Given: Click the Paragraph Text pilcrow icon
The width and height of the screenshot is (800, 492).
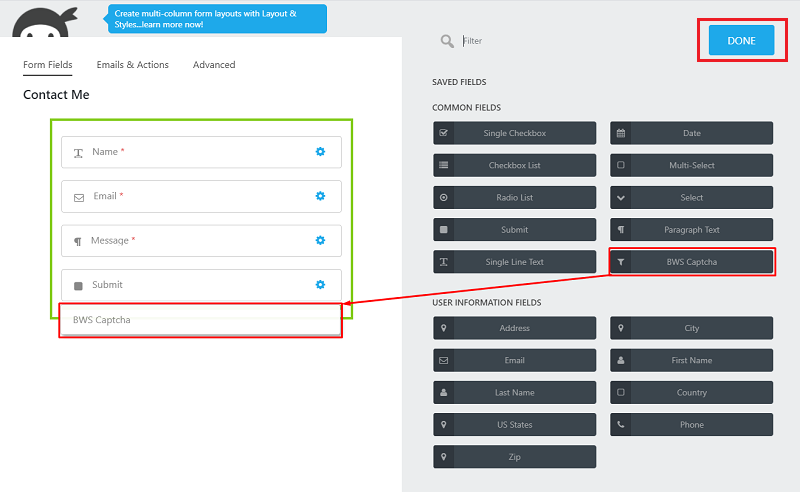Looking at the screenshot, I should pos(621,230).
